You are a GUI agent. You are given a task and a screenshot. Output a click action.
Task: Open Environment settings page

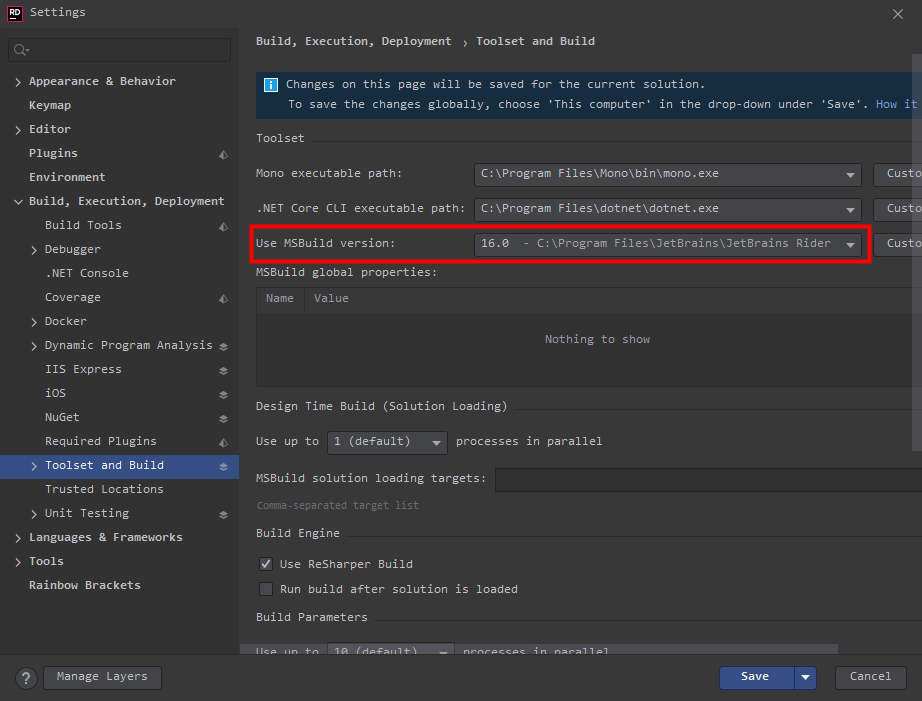point(67,177)
